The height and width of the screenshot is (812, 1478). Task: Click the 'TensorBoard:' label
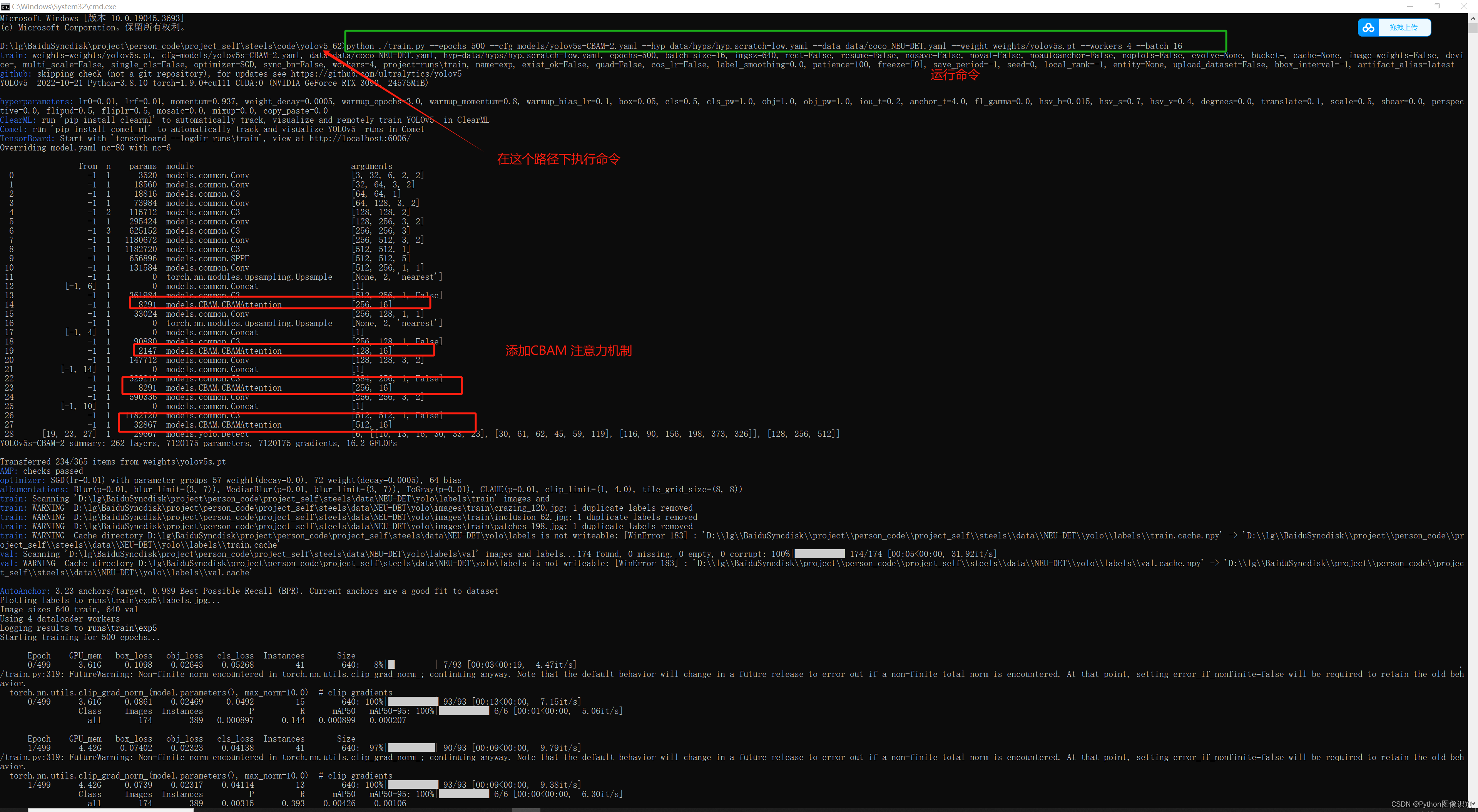(28, 139)
